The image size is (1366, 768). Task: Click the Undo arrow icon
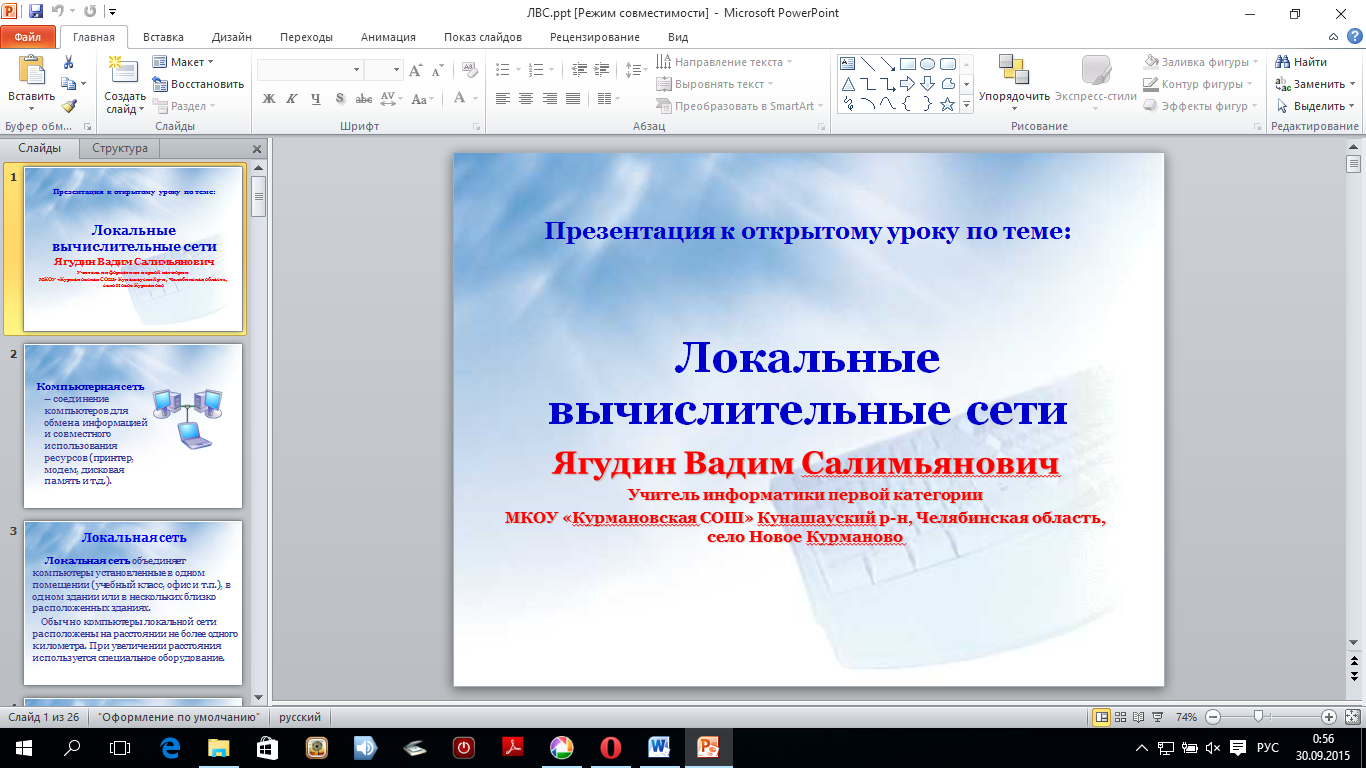pyautogui.click(x=59, y=13)
